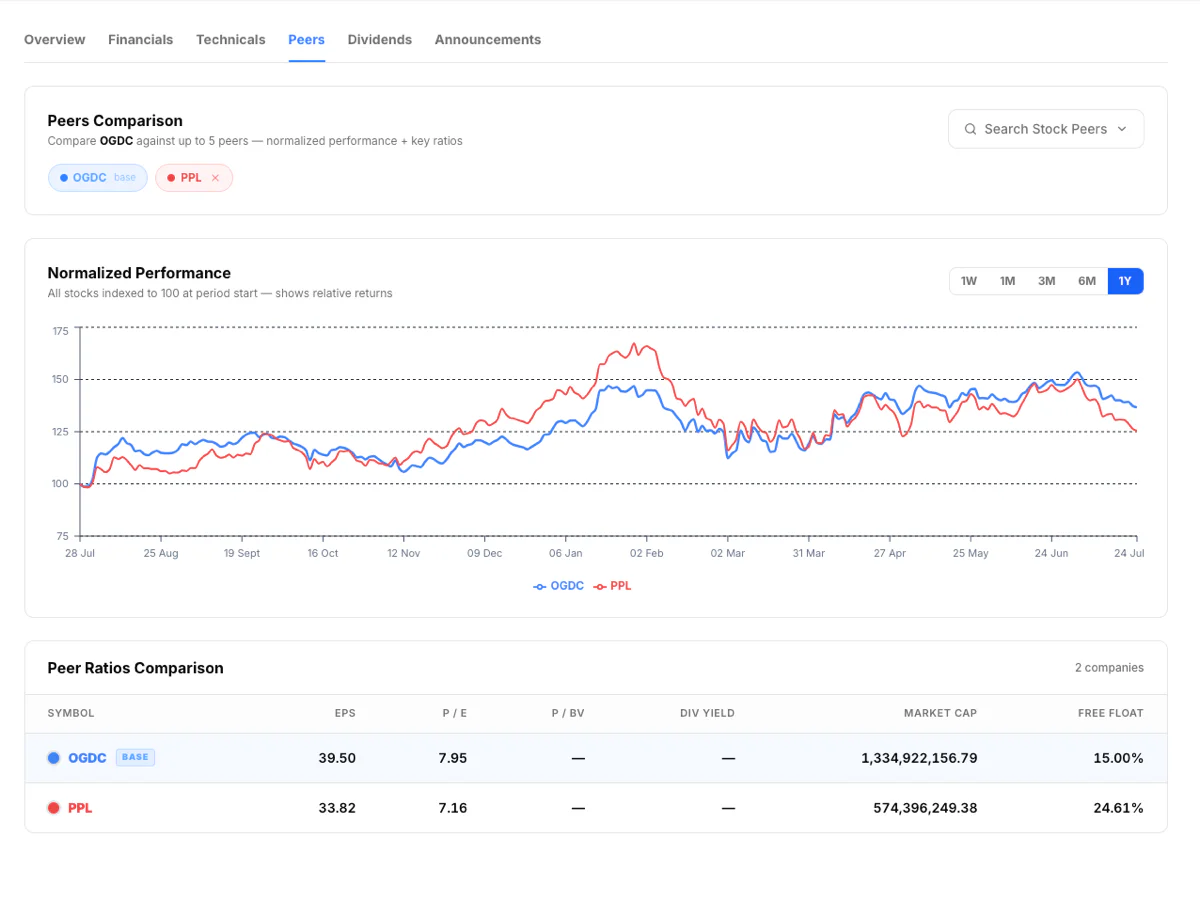This screenshot has width=1200, height=901.
Task: Click the MARKET CAP column header
Action: [x=940, y=713]
